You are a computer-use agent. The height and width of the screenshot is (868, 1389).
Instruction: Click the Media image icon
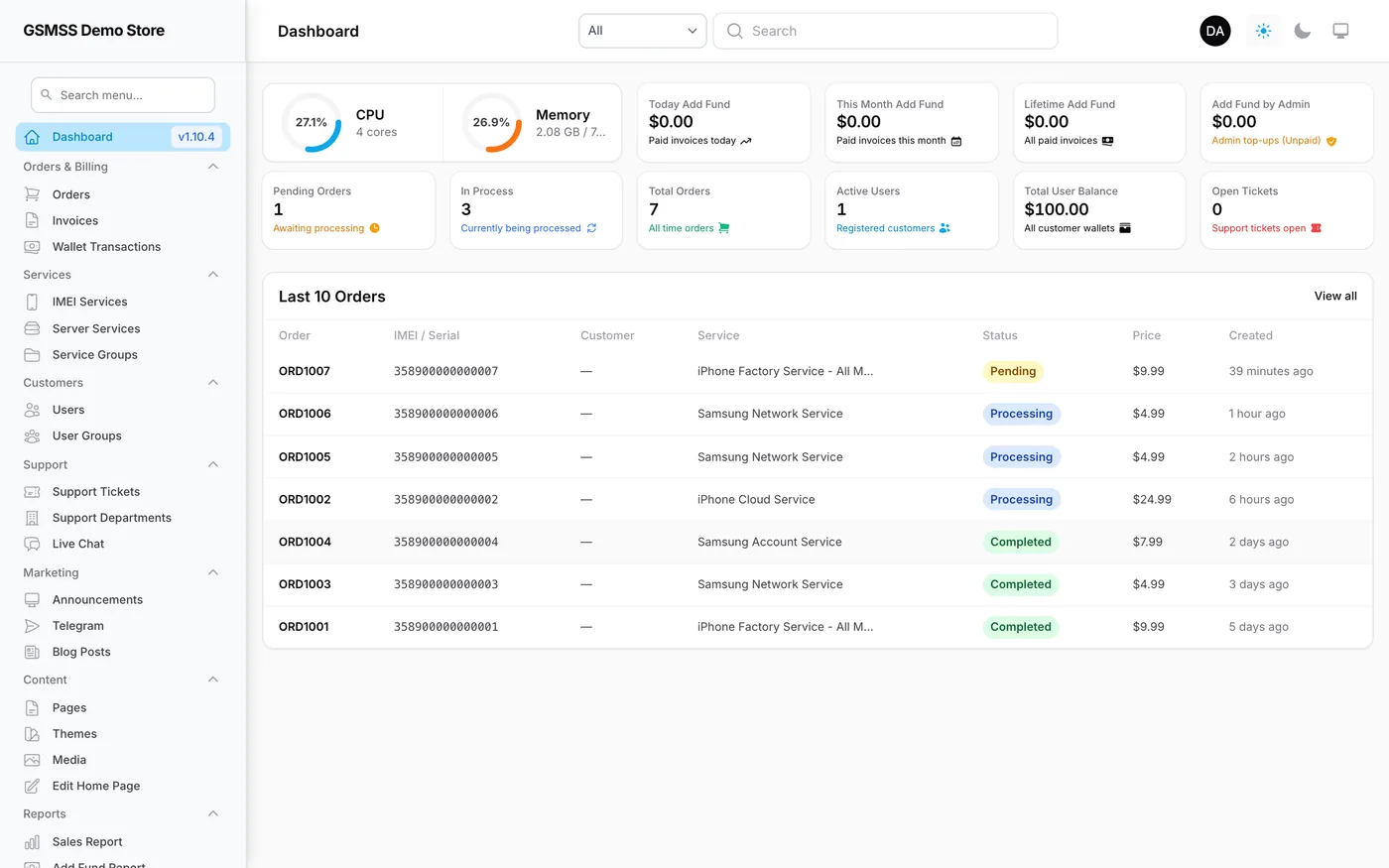[x=32, y=760]
